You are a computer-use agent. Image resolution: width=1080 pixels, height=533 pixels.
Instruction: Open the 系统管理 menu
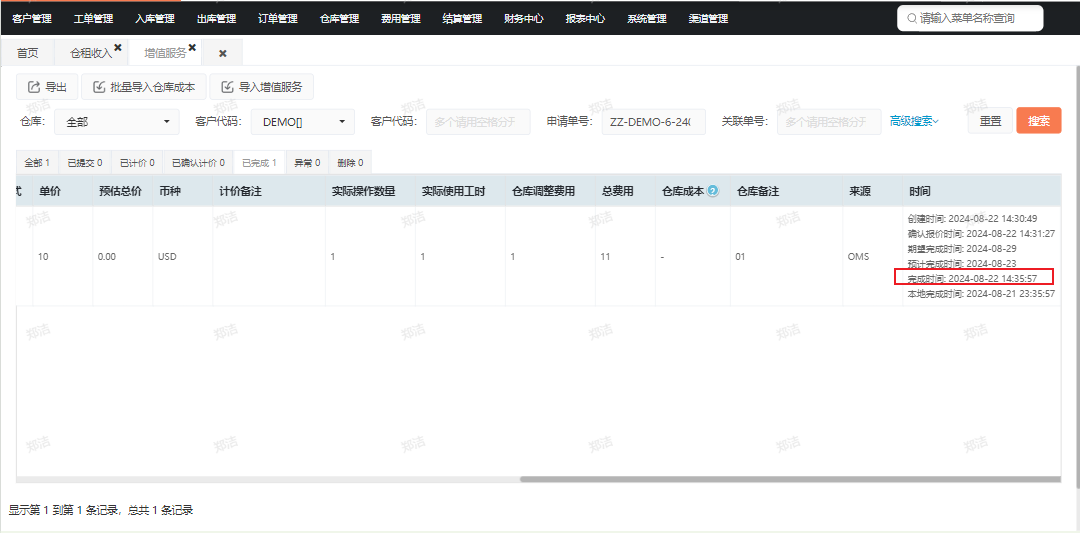coord(647,19)
